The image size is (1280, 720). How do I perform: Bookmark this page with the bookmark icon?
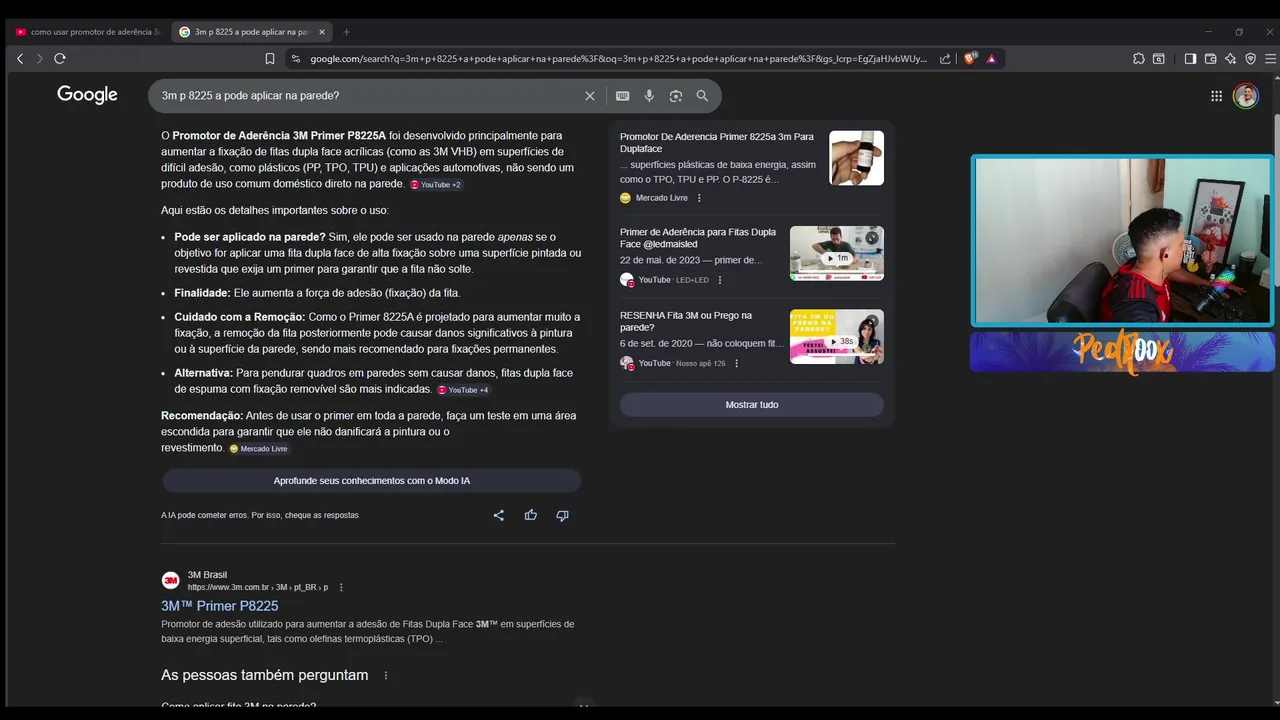point(270,59)
